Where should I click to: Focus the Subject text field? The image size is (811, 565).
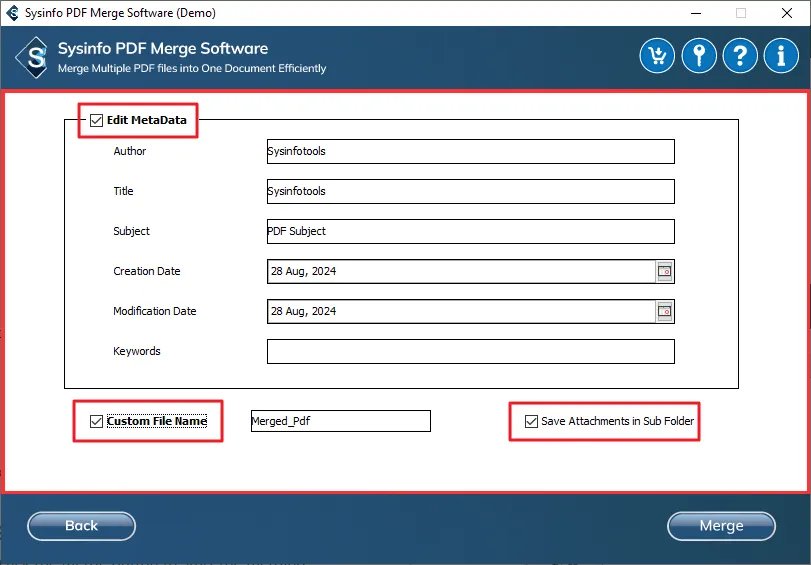click(471, 231)
